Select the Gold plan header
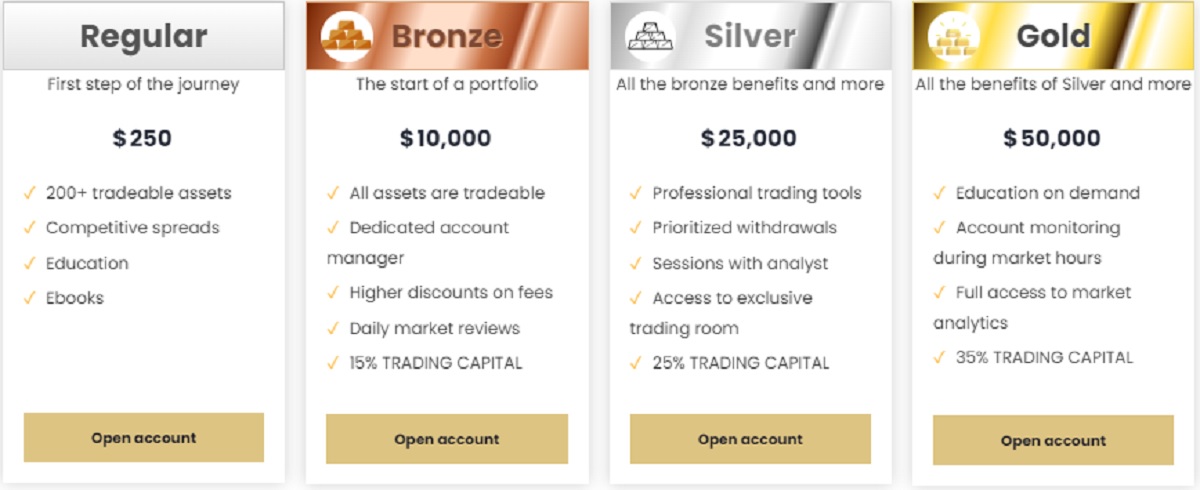1200x490 pixels. pos(1054,36)
